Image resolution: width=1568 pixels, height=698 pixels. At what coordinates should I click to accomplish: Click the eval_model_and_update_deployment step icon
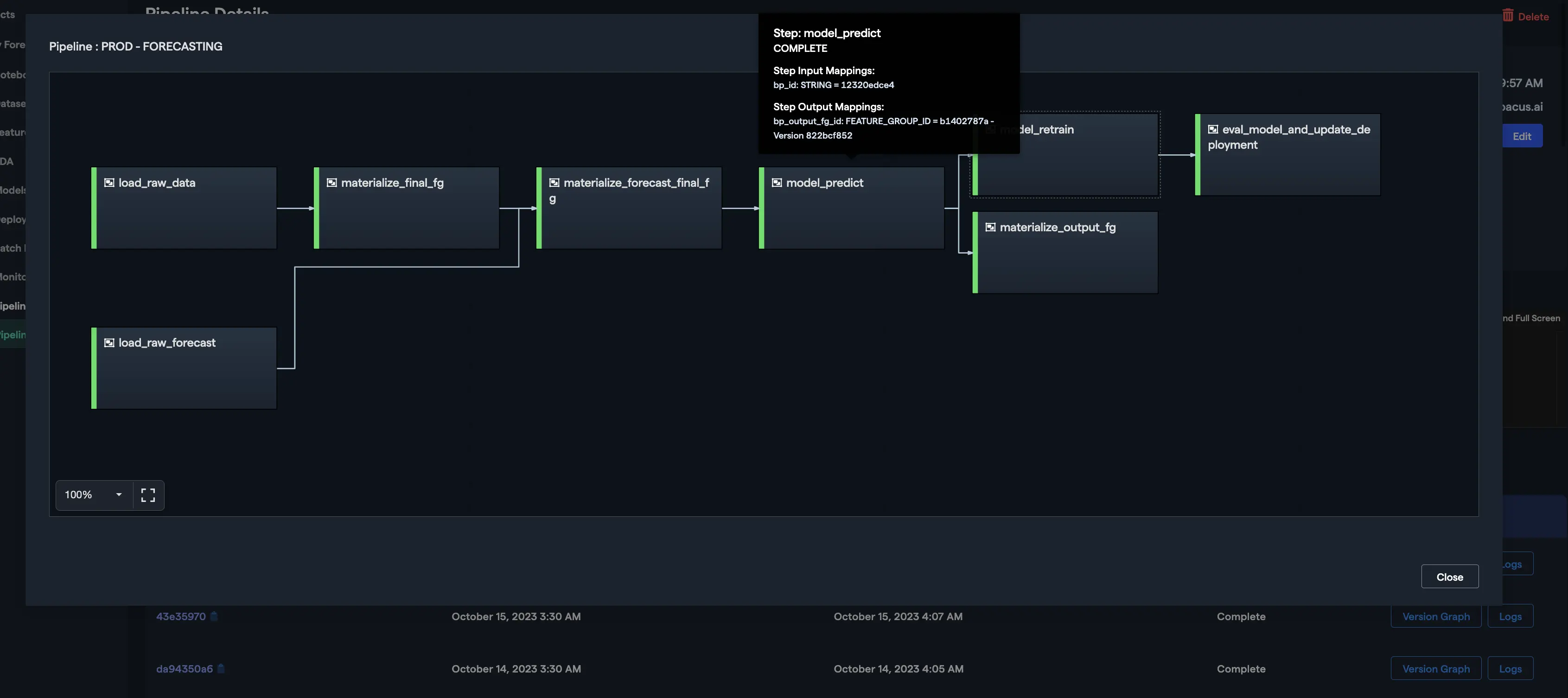(x=1212, y=129)
